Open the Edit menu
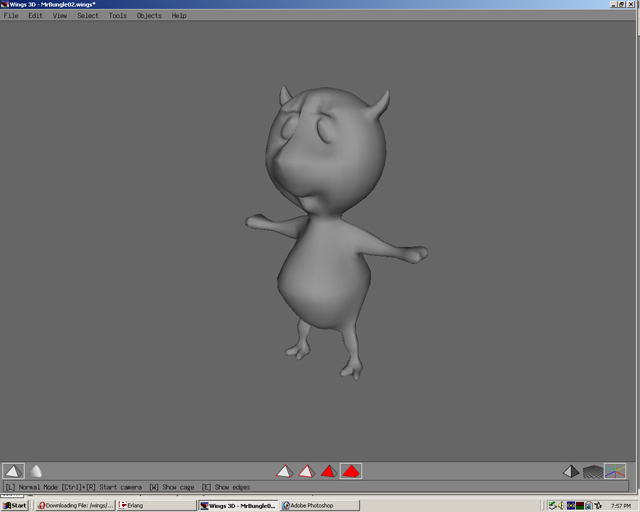 coord(36,16)
